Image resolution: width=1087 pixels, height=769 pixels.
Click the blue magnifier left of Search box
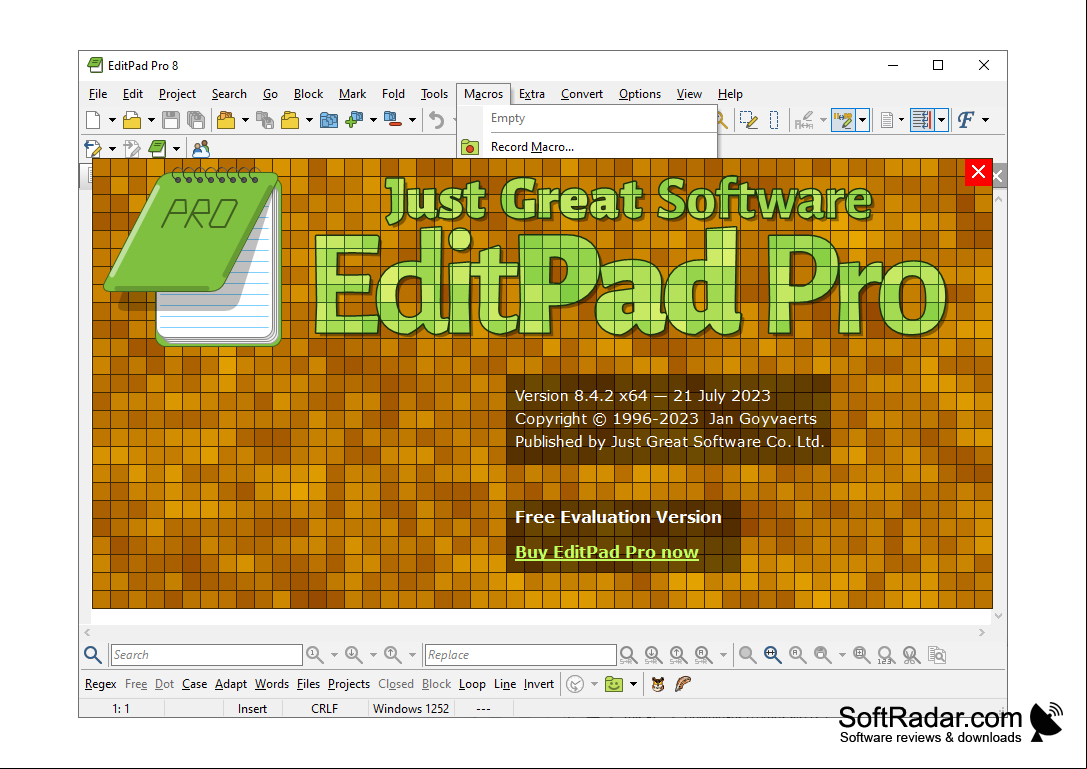pos(93,655)
